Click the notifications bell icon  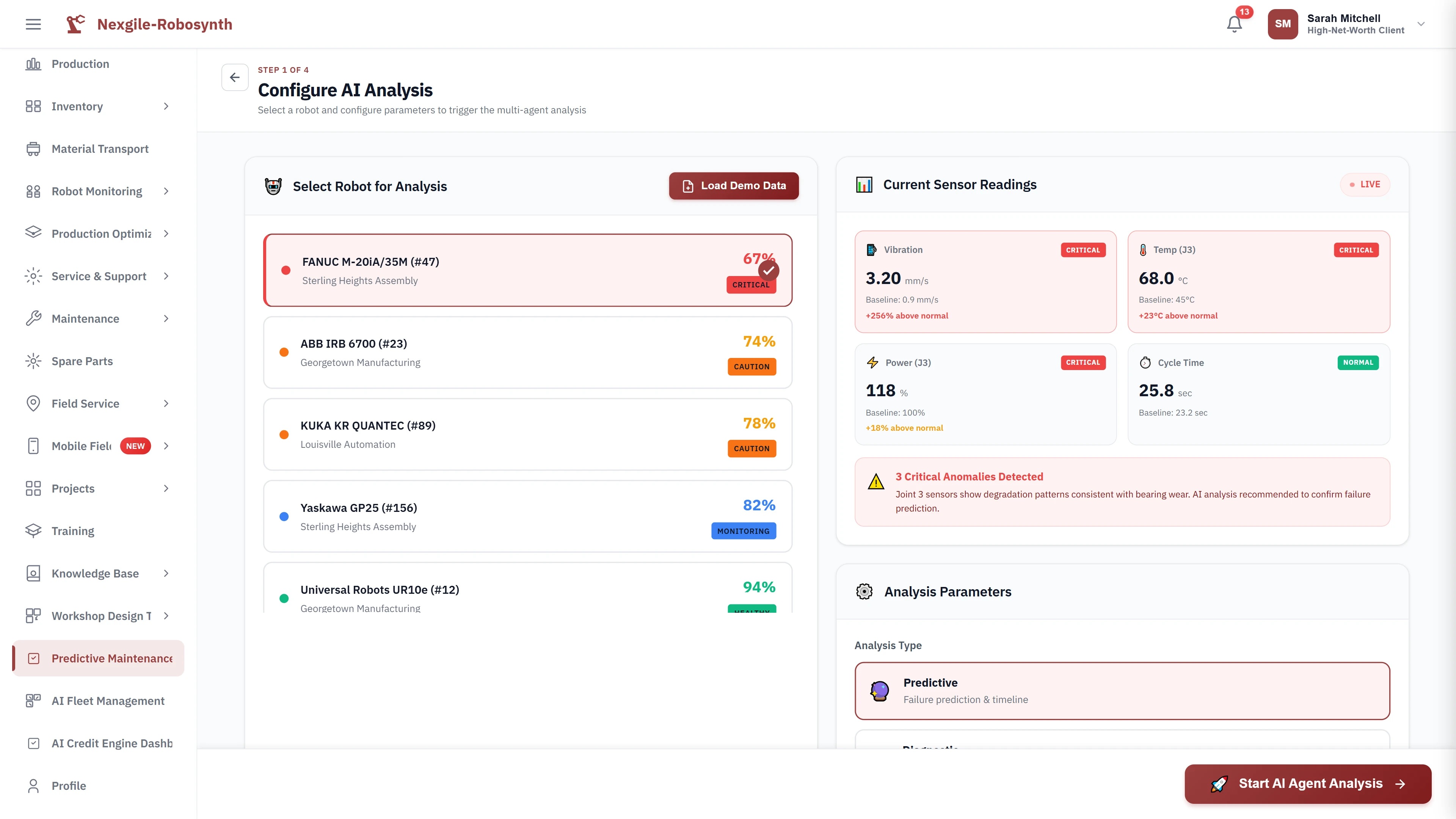pos(1234,24)
